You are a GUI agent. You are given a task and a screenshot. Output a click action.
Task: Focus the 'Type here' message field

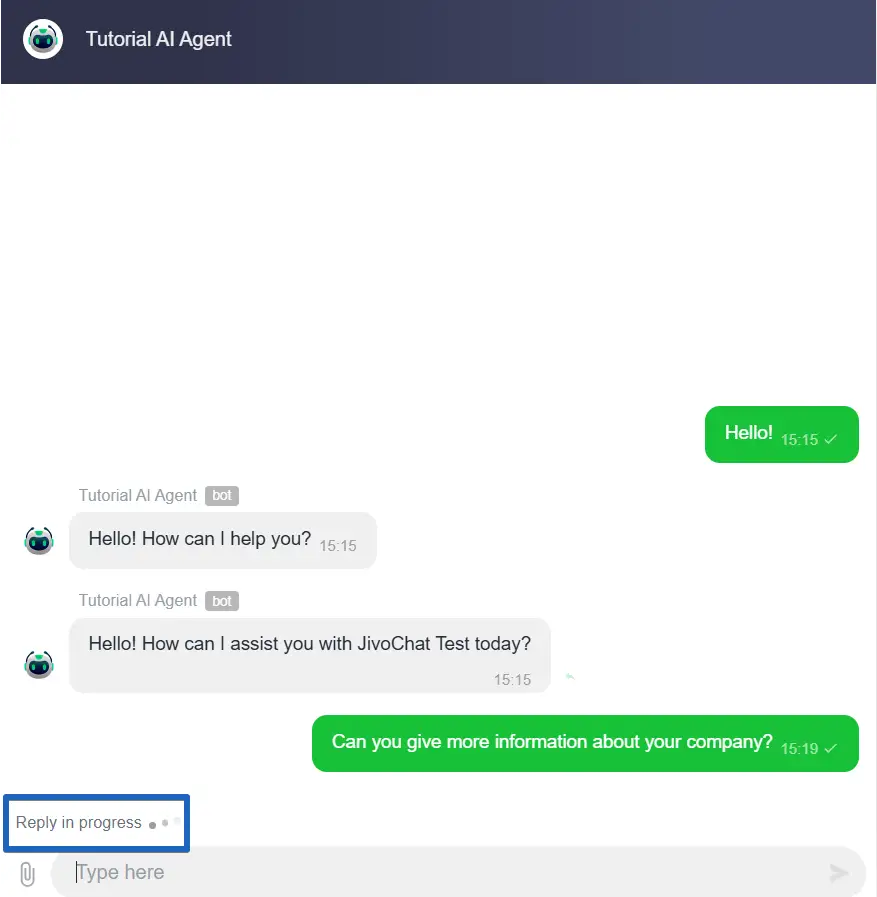[x=458, y=872]
